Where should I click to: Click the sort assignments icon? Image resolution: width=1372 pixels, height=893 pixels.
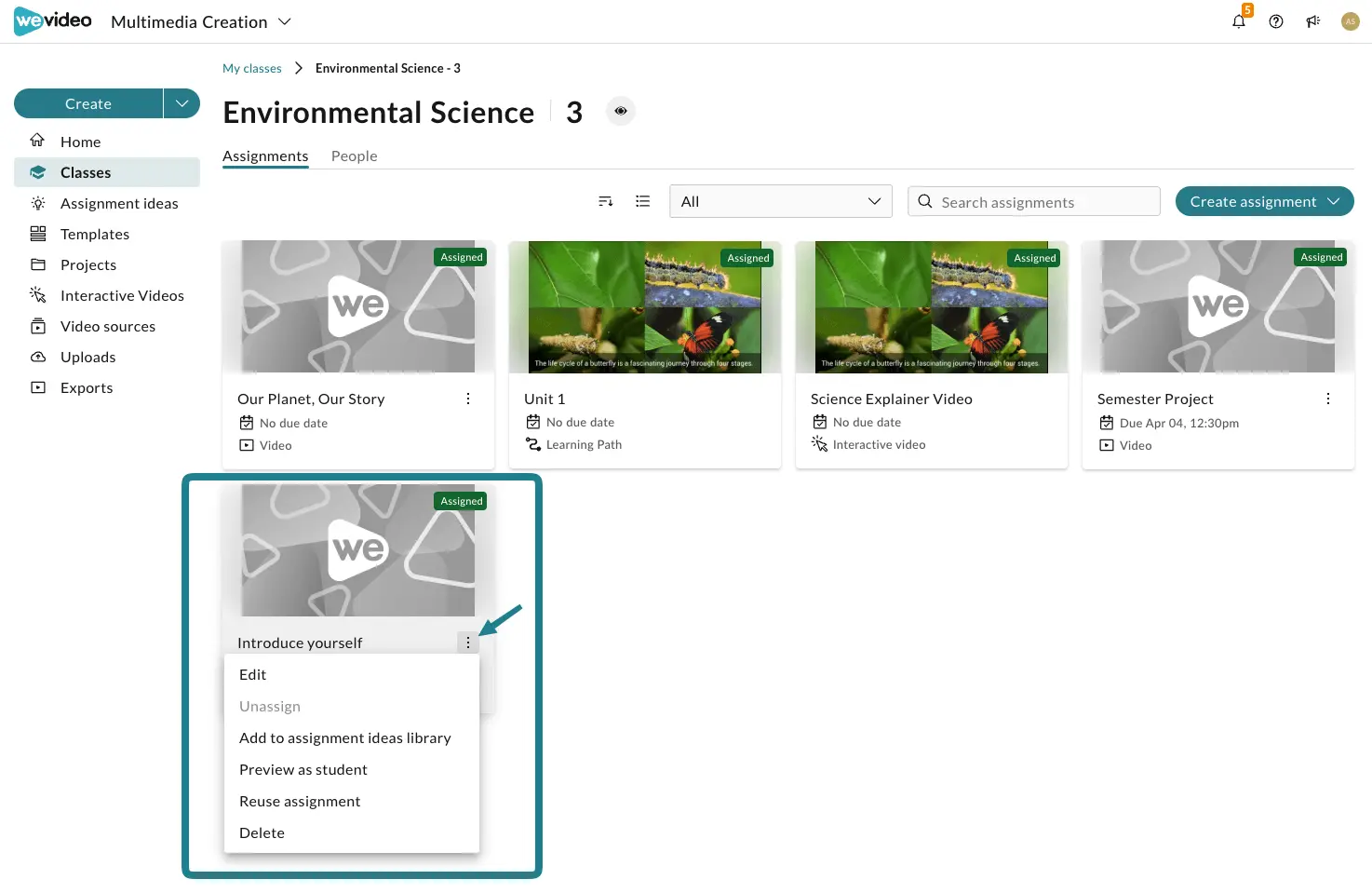tap(606, 201)
